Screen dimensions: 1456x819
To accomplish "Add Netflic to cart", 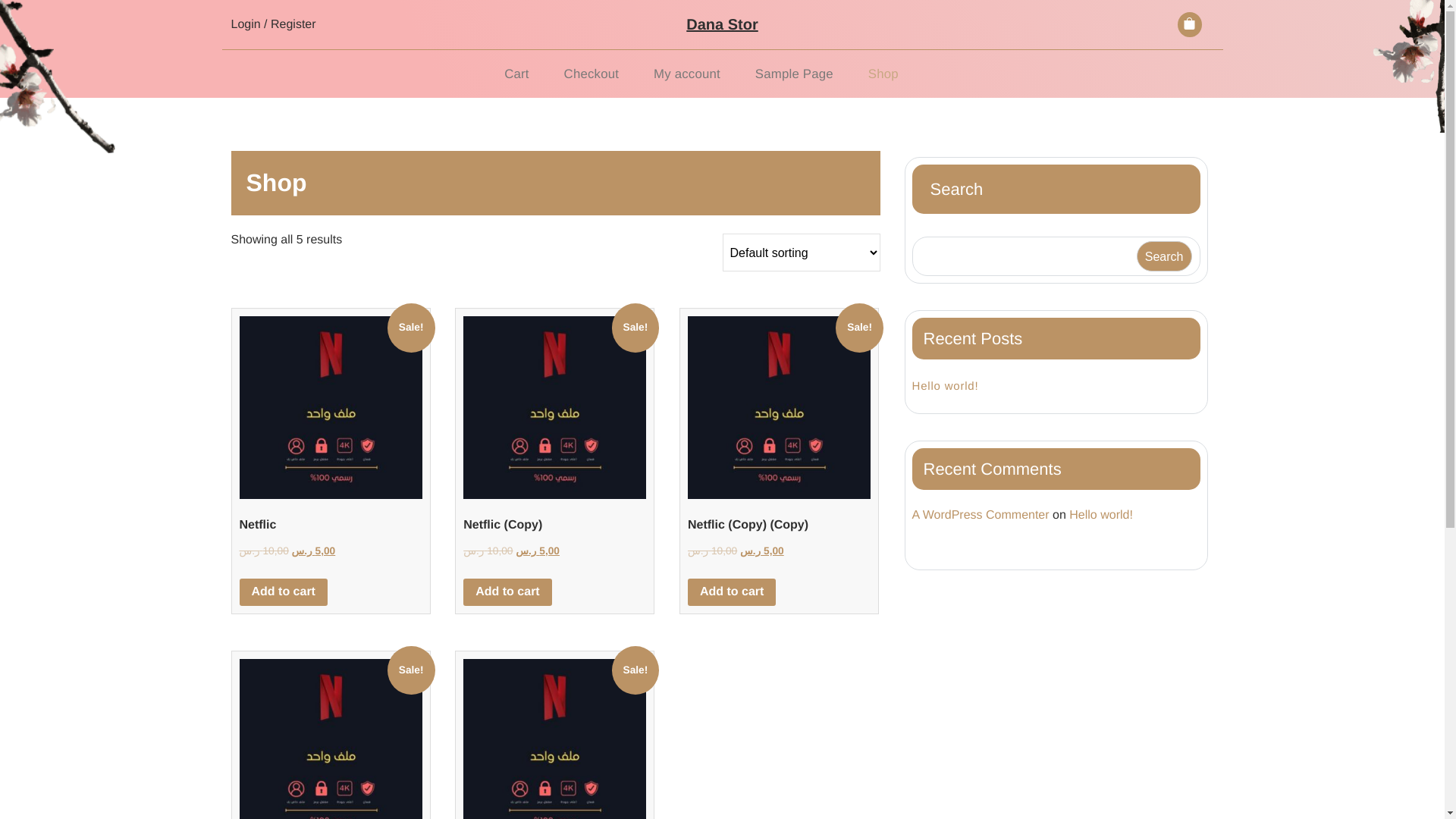I will coord(284,592).
